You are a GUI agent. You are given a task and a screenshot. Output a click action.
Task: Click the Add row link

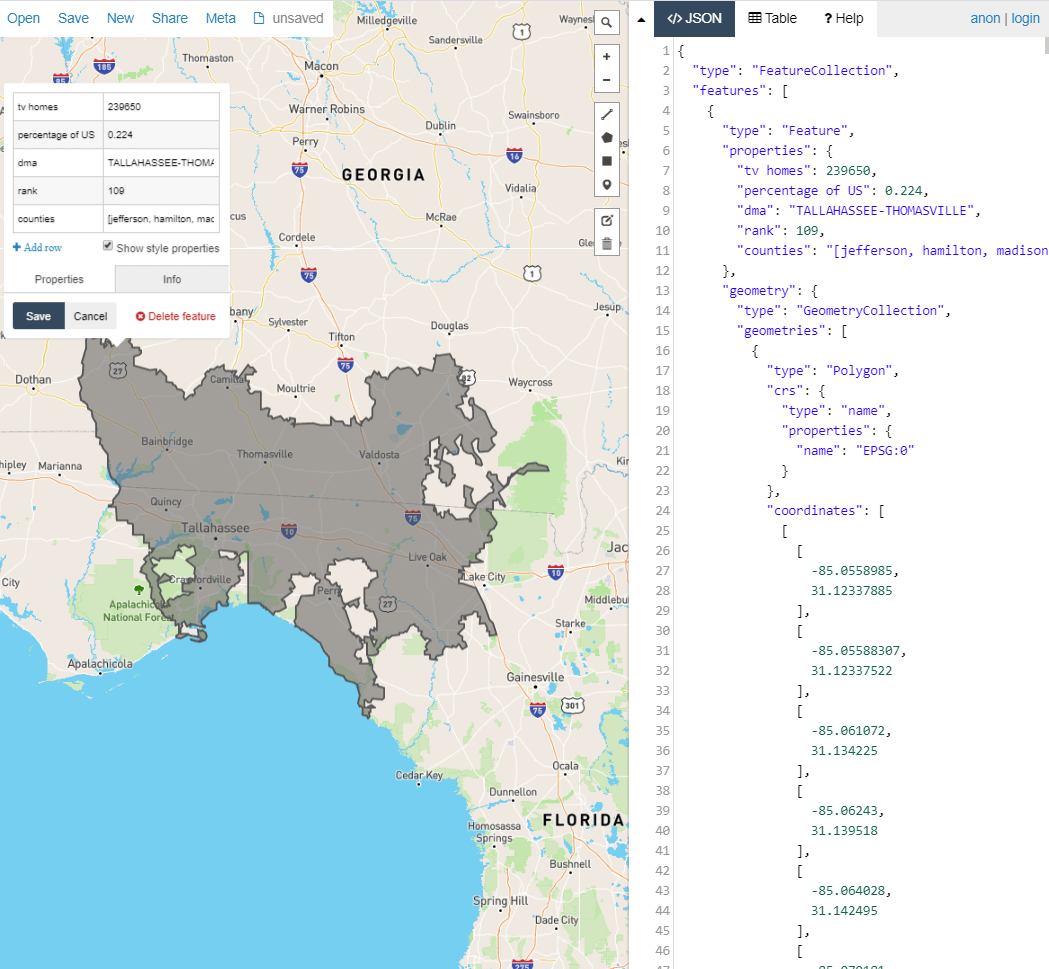pyautogui.click(x=37, y=247)
